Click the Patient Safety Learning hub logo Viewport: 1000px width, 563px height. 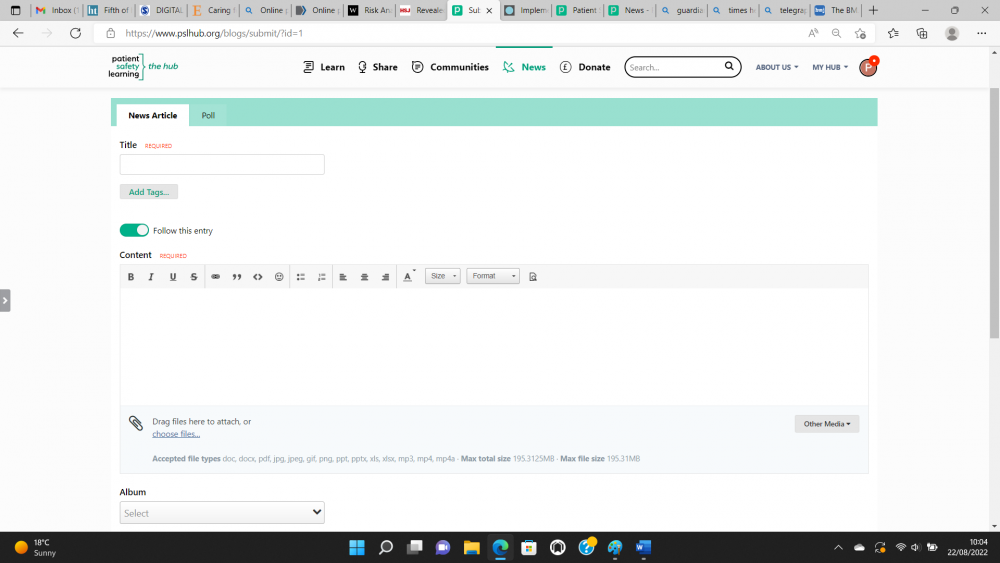tap(143, 66)
